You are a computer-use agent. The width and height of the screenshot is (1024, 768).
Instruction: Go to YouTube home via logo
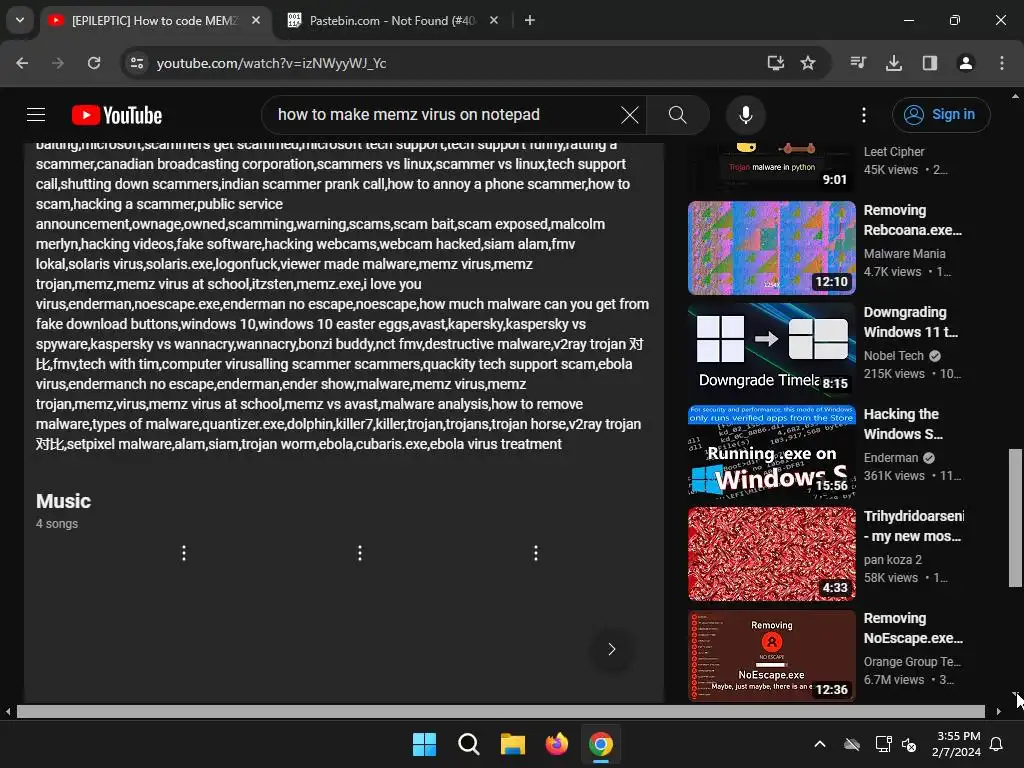pos(117,115)
